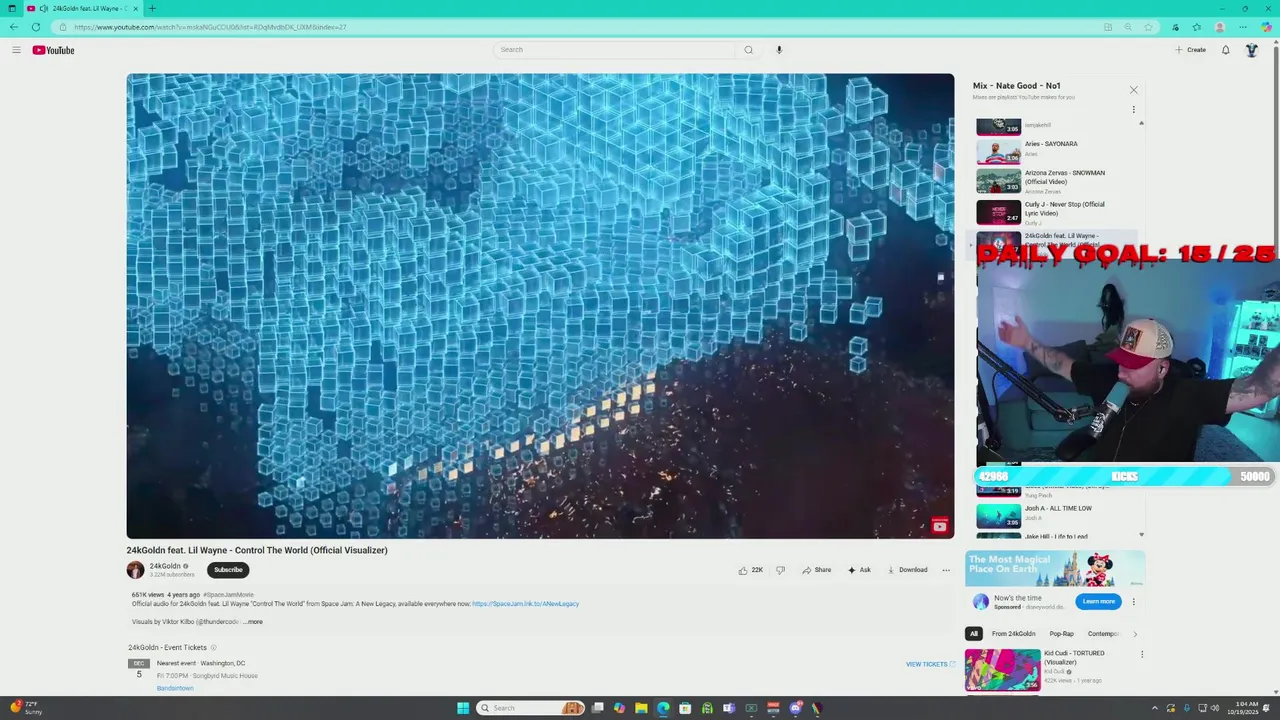Image resolution: width=1280 pixels, height=720 pixels.
Task: Start voice search with microphone icon
Action: pyautogui.click(x=779, y=50)
